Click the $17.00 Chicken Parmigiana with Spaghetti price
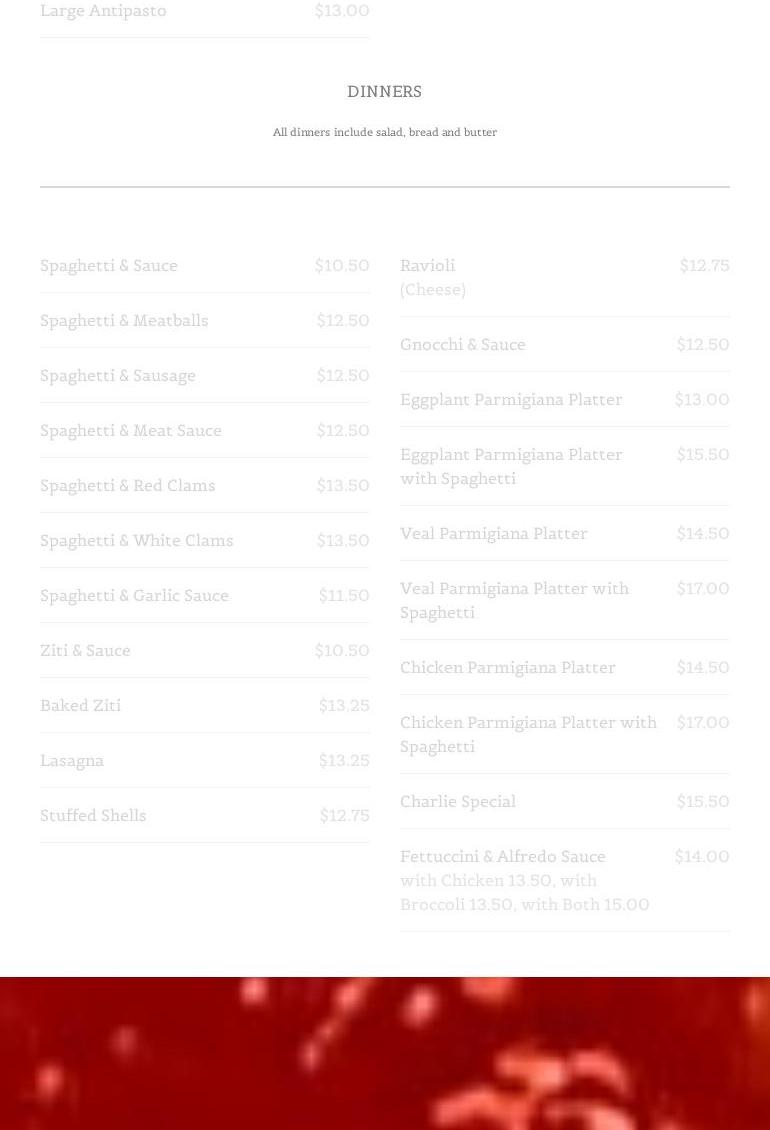This screenshot has width=770, height=1130. tap(702, 723)
